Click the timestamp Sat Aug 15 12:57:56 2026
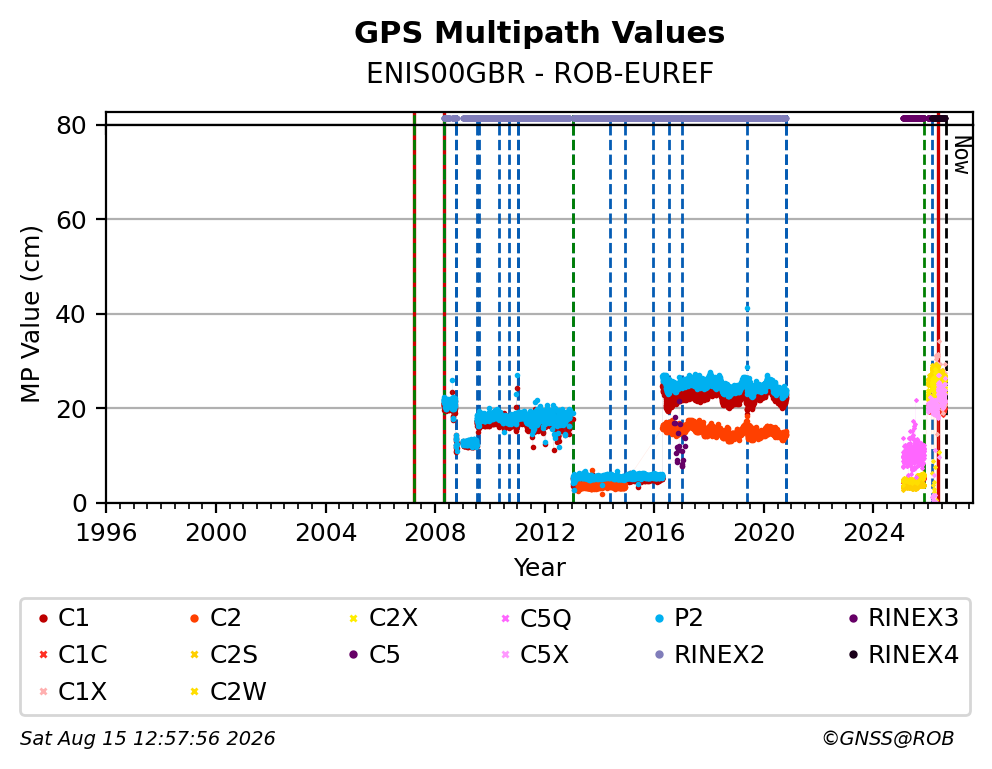The width and height of the screenshot is (992, 769). (147, 739)
